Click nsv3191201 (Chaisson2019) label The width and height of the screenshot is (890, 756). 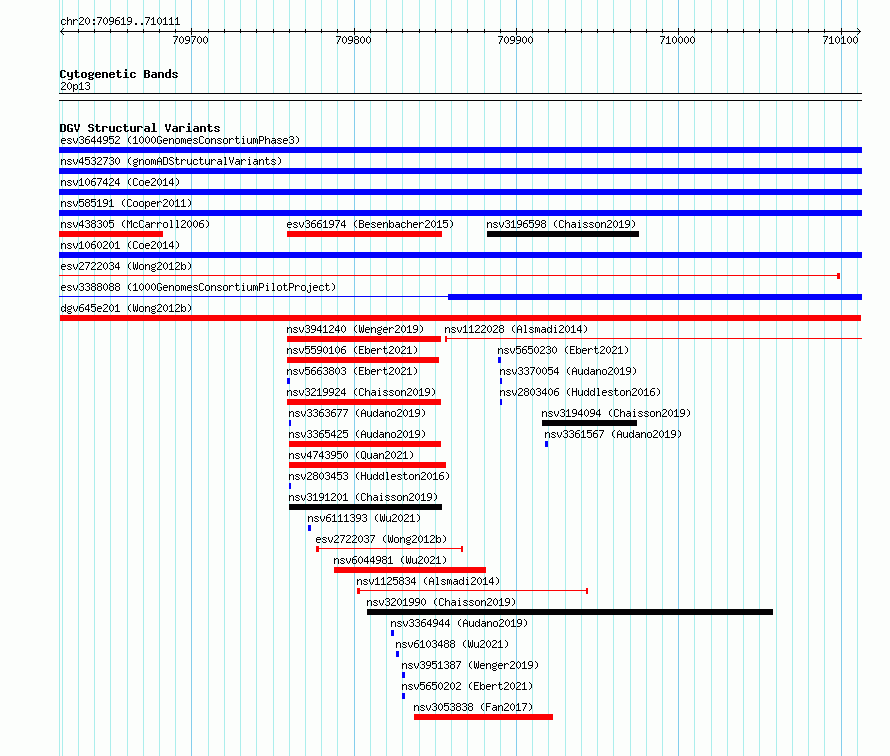(x=363, y=497)
